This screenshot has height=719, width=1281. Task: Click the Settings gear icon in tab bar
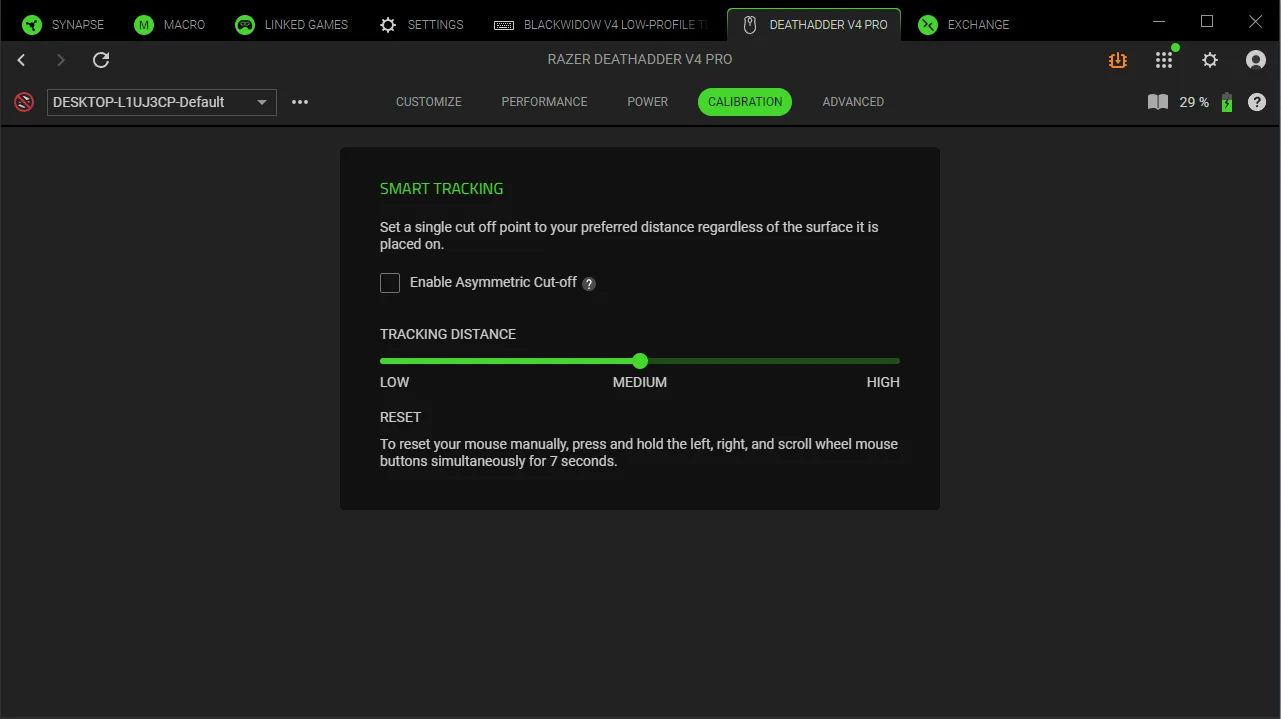(x=388, y=25)
